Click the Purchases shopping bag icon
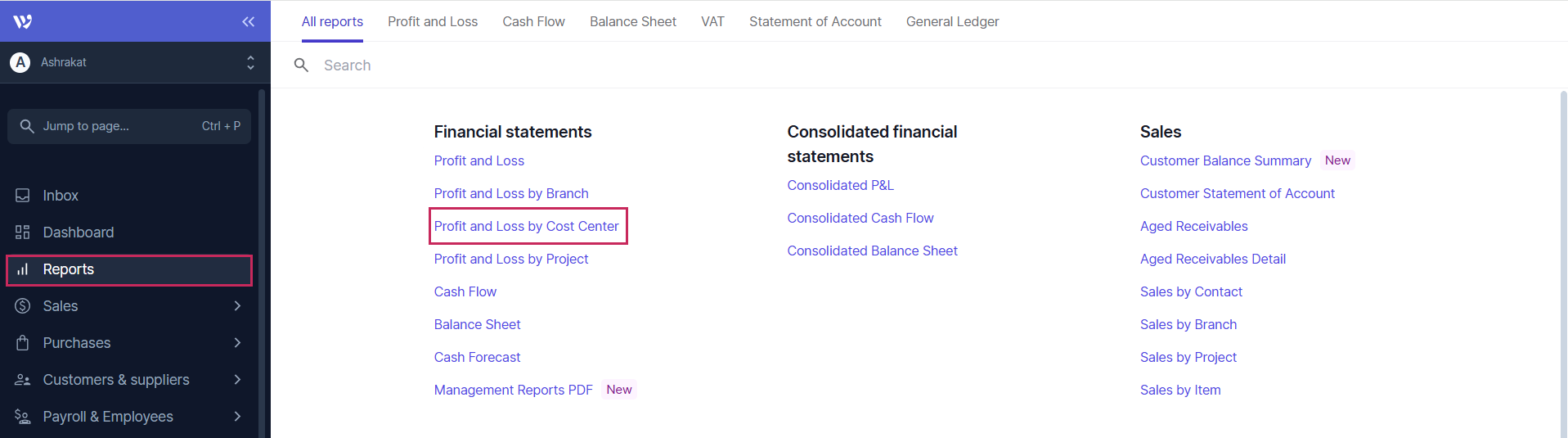 23,343
